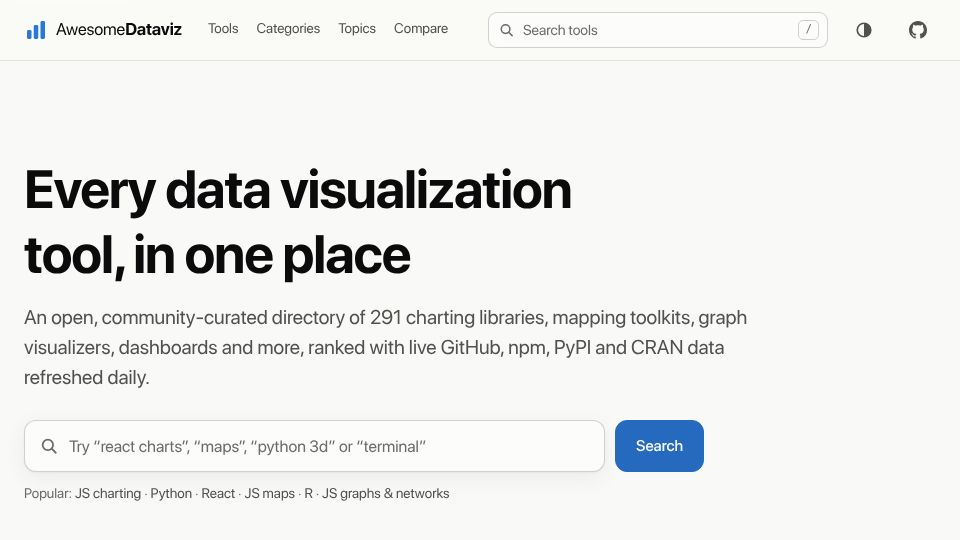Open the Topics menu item
Viewport: 960px width, 540px height.
(x=357, y=29)
